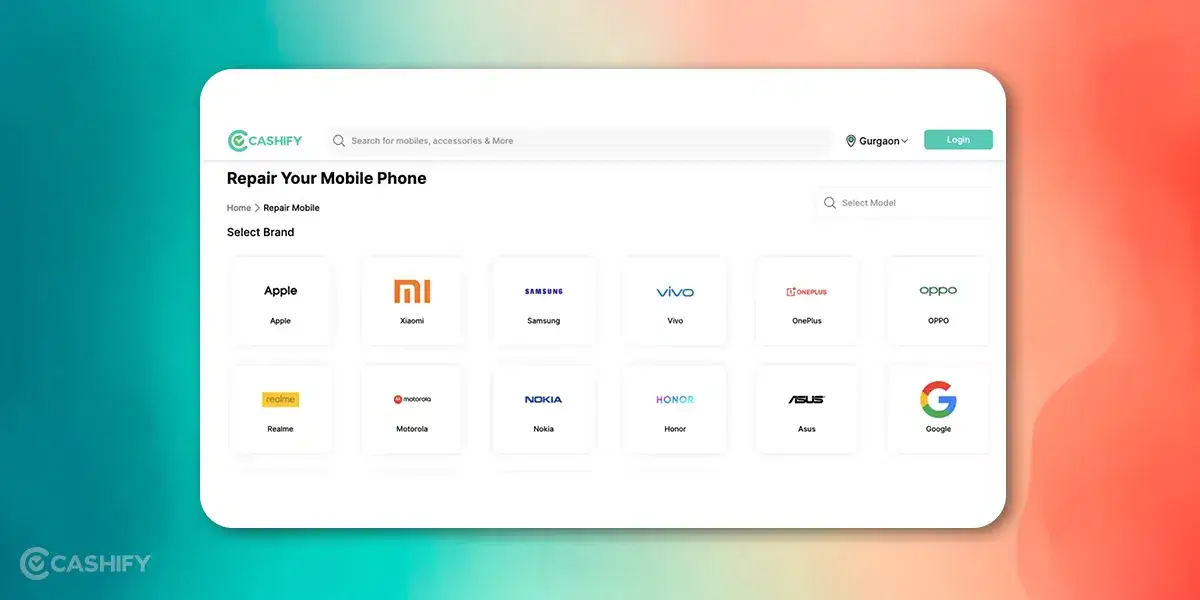The width and height of the screenshot is (1200, 600).
Task: Click the Apple text label
Action: click(x=280, y=321)
